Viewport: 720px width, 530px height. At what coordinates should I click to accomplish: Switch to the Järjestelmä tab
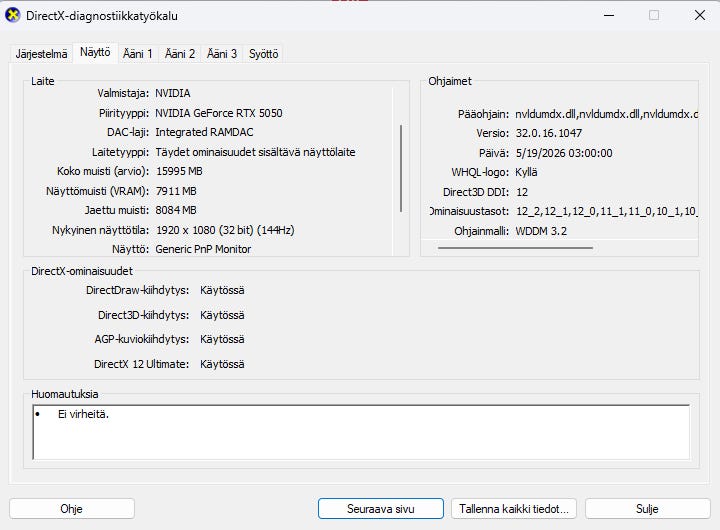(41, 54)
